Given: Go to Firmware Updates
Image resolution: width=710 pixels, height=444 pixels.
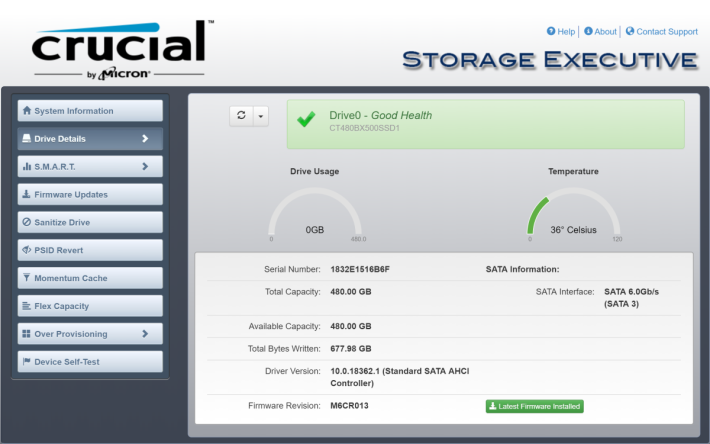Looking at the screenshot, I should point(90,194).
